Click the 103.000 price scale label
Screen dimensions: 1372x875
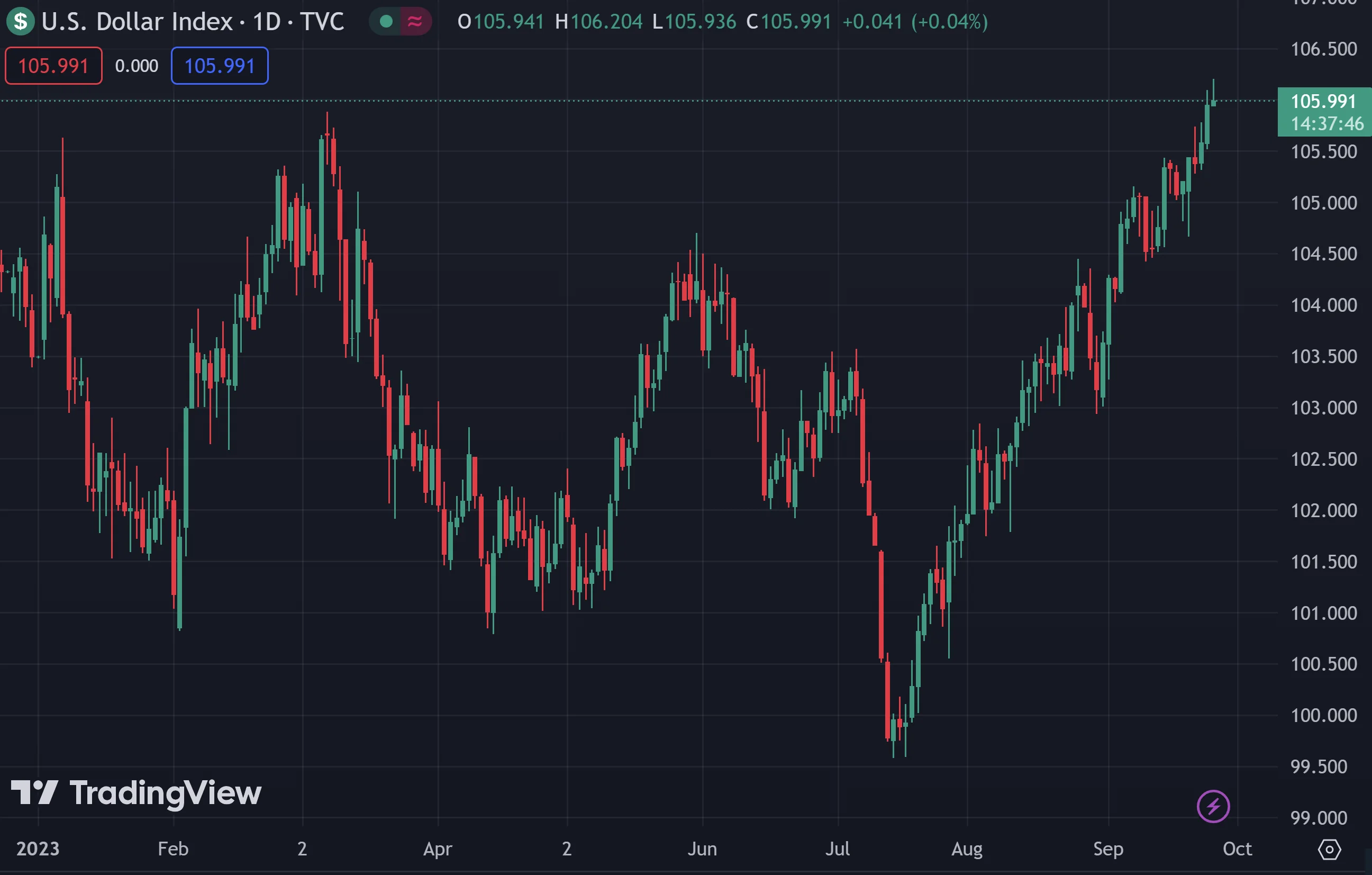click(x=1323, y=408)
